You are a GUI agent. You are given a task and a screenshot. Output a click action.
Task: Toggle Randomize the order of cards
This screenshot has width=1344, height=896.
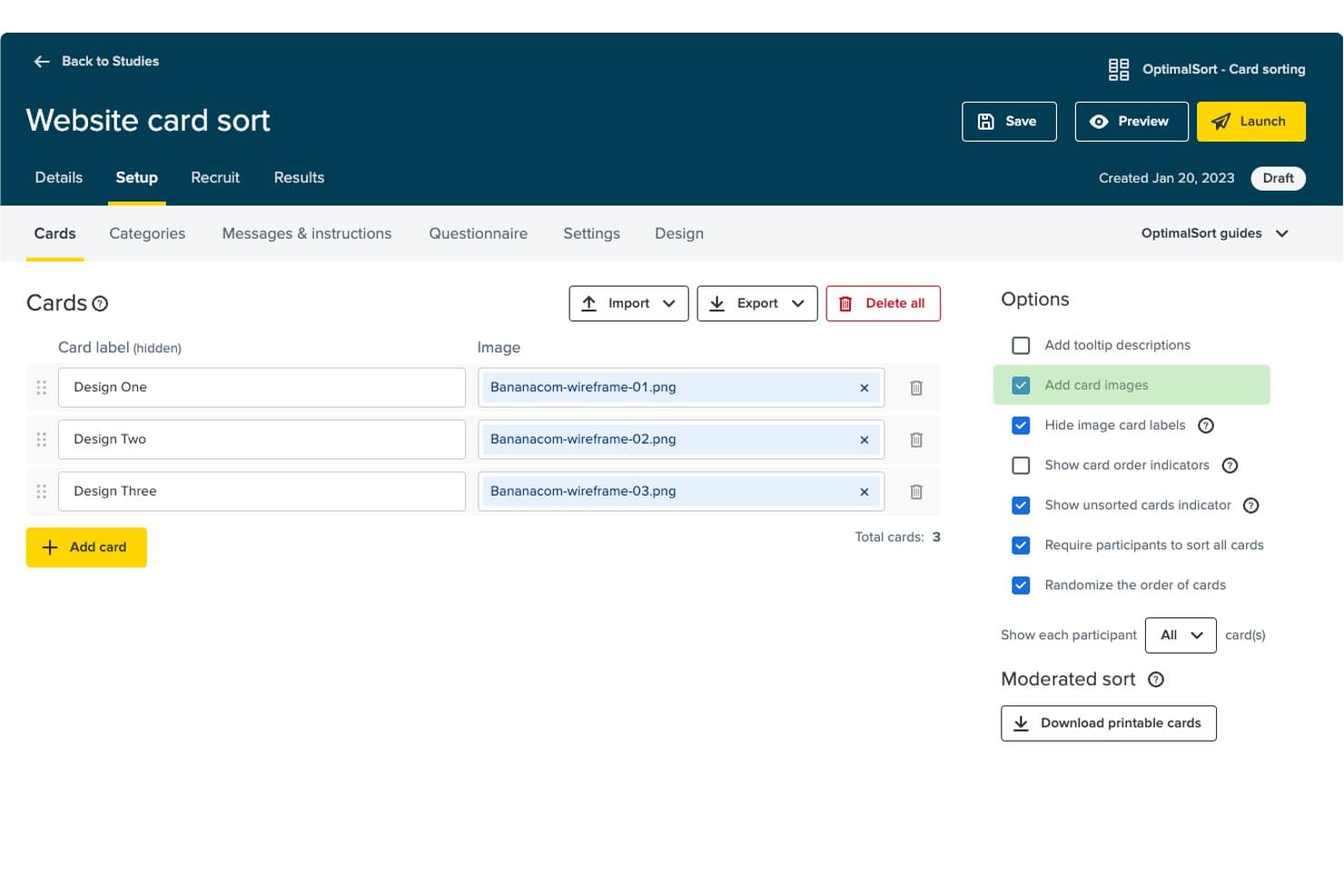tap(1021, 586)
